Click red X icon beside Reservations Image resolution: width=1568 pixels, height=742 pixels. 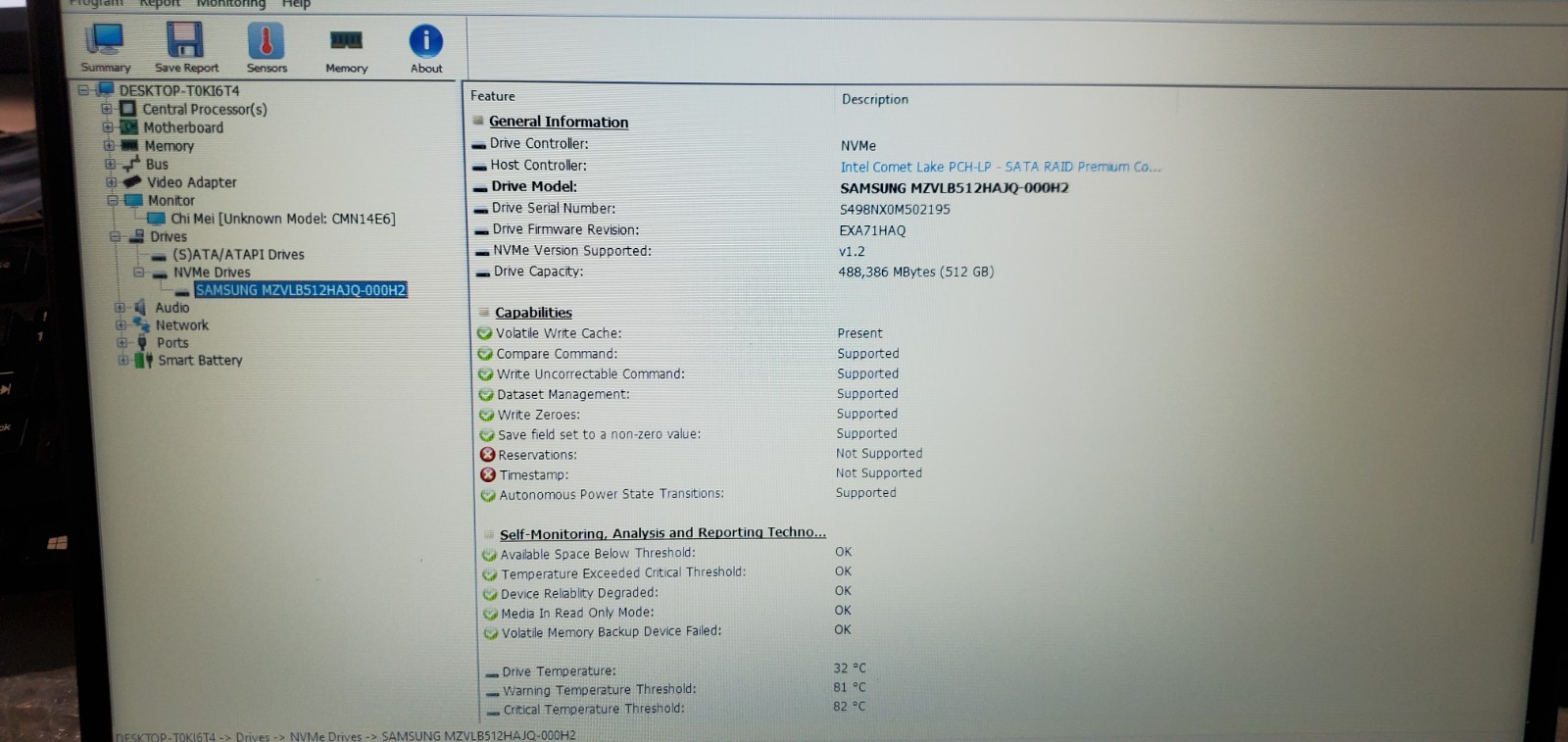pos(487,455)
